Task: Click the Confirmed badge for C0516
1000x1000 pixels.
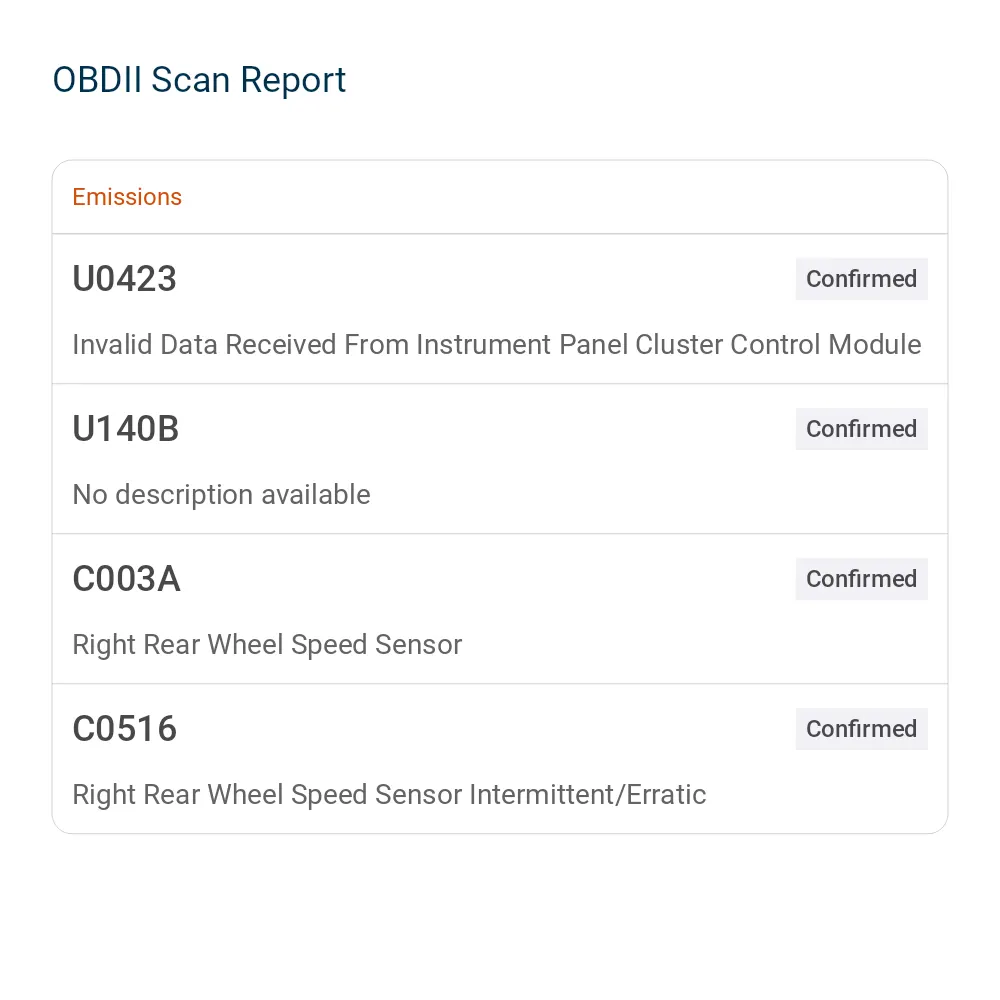Action: [861, 728]
